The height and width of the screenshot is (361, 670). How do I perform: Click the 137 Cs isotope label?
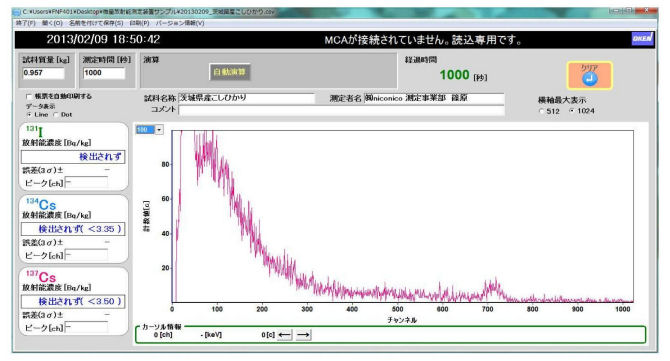(x=41, y=276)
